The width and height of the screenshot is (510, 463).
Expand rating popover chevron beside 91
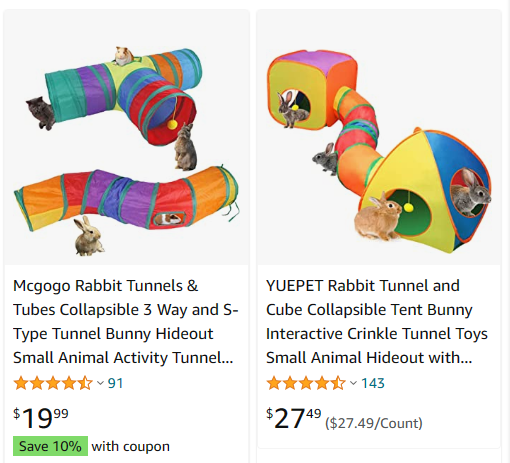pos(100,383)
